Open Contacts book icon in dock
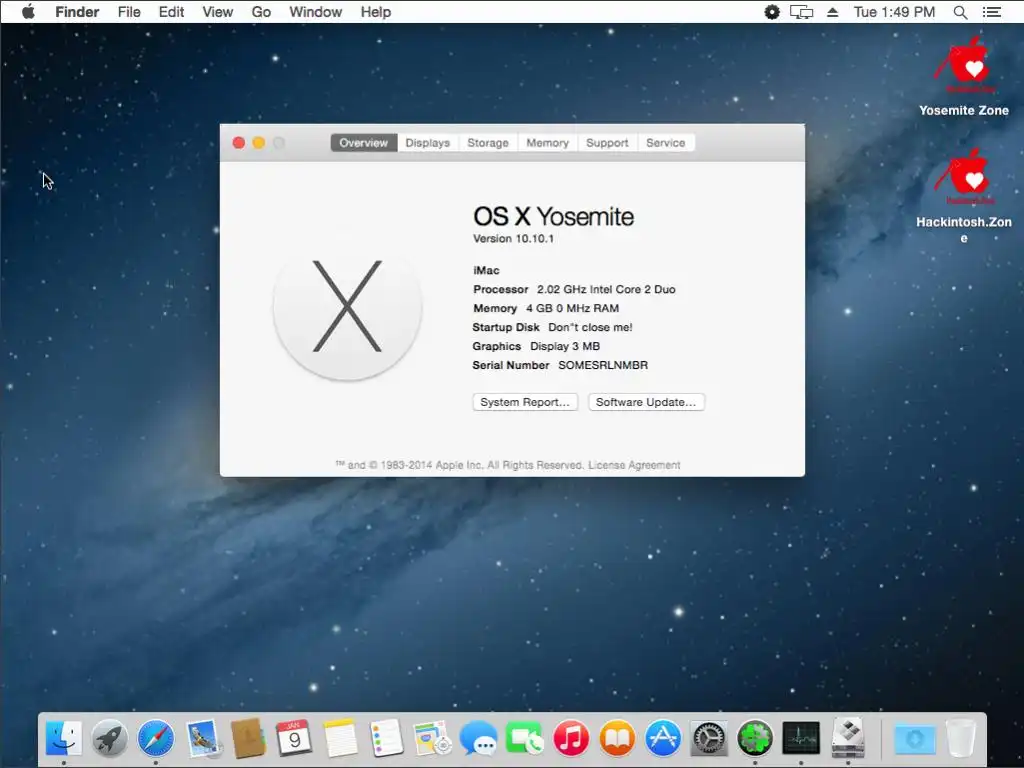Screen dimensions: 1024x768 point(248,738)
